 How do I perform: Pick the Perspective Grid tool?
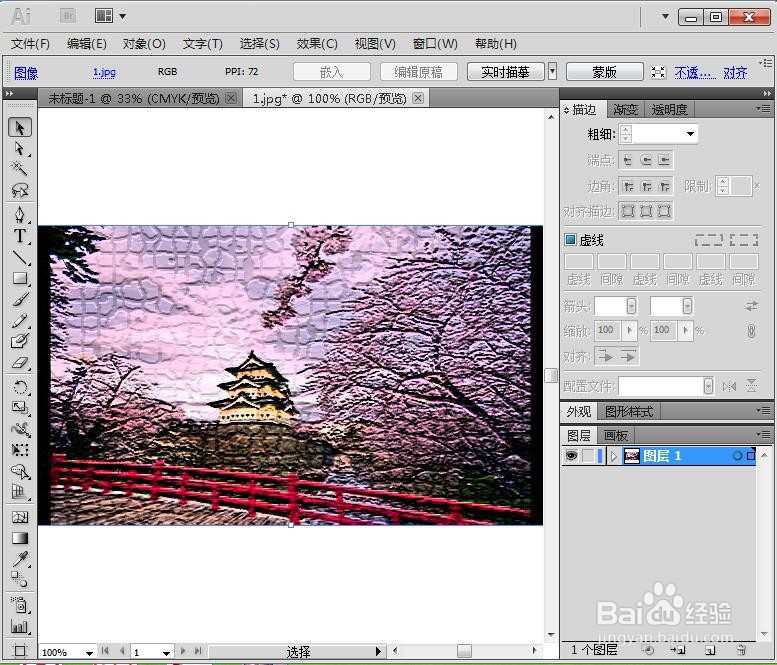[20, 492]
